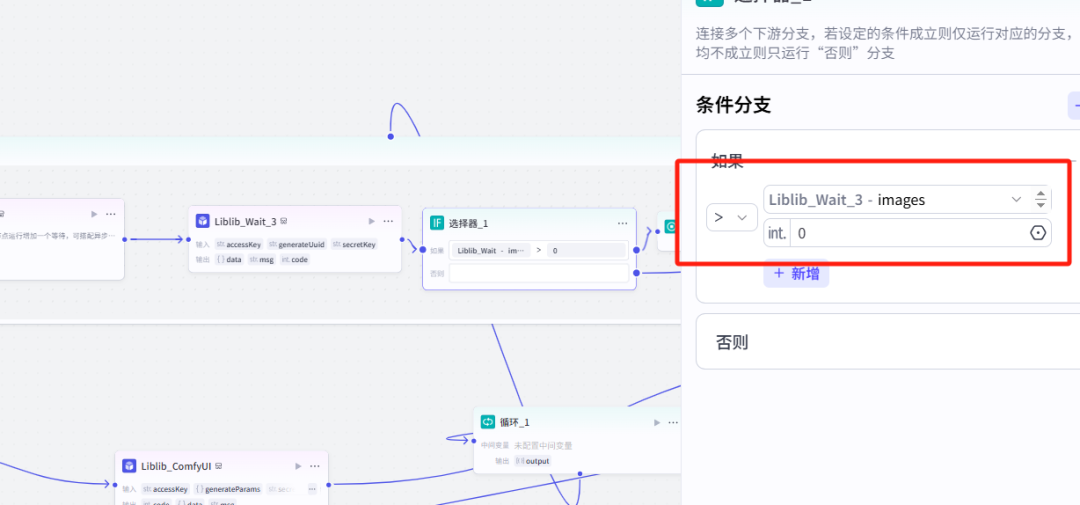Click the '+' button next to 条件分支 heading

(x=1074, y=105)
